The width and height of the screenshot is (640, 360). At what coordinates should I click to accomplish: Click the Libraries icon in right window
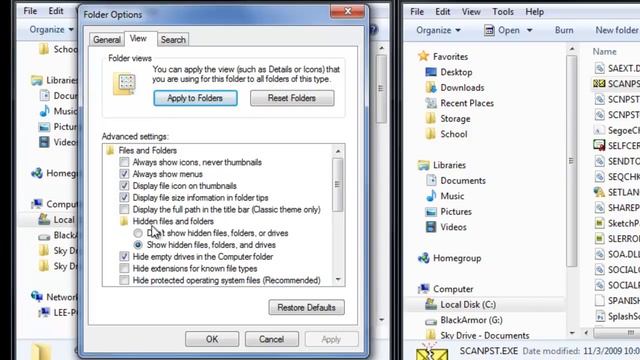[424, 165]
